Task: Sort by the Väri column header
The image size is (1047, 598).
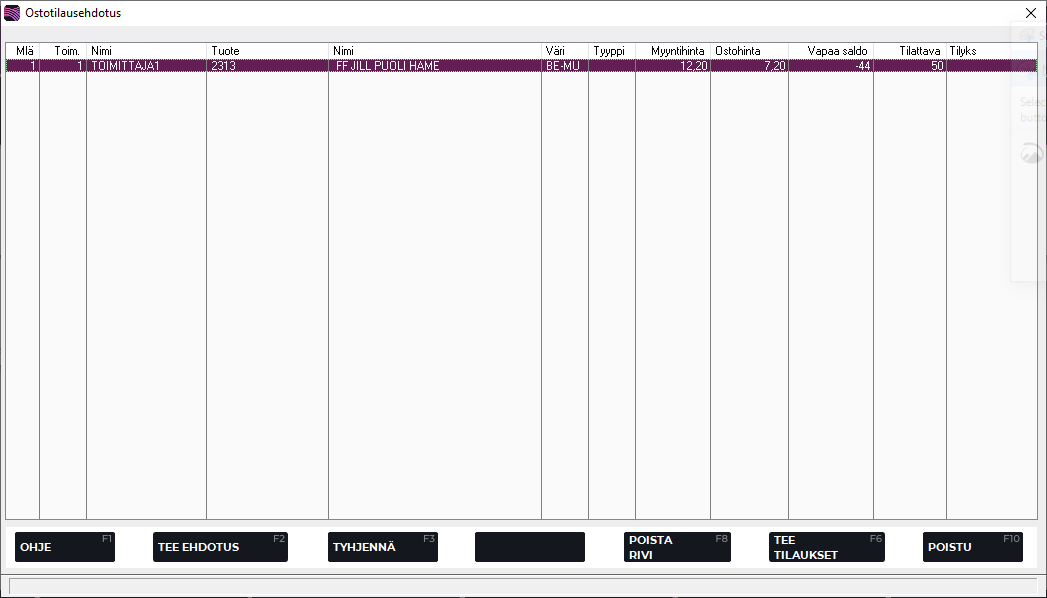Action: (564, 51)
